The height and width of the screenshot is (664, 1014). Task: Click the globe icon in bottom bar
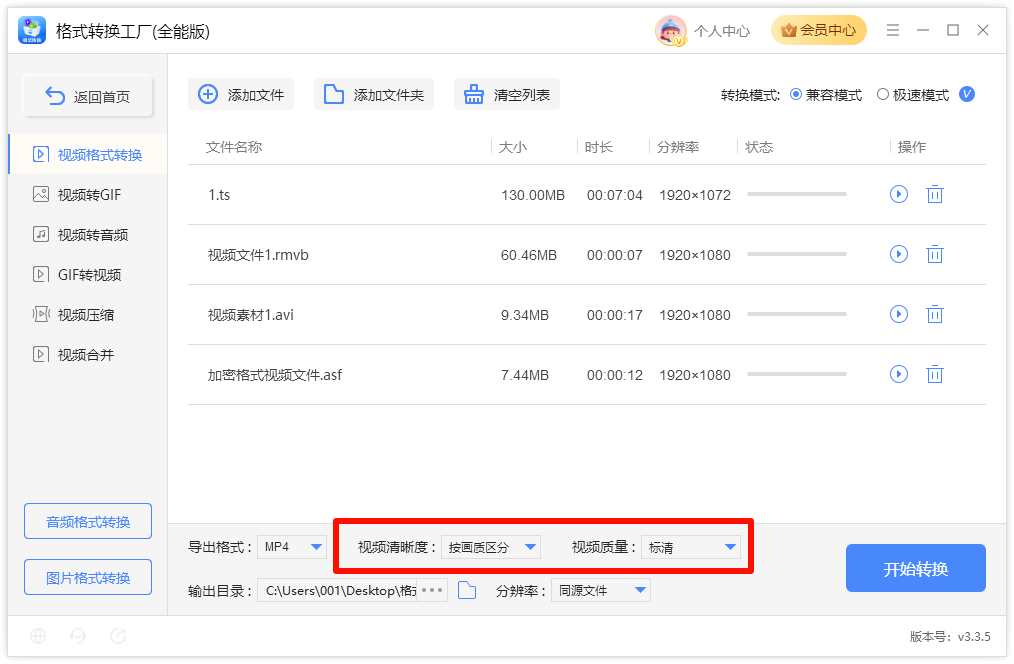click(x=38, y=636)
